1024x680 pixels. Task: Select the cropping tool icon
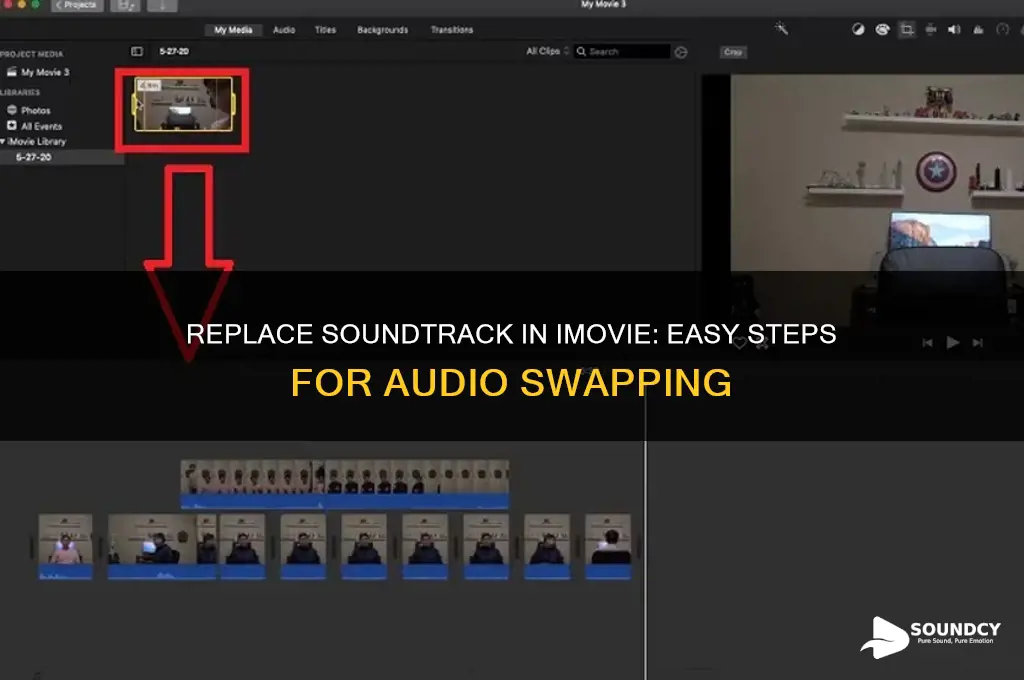point(906,29)
